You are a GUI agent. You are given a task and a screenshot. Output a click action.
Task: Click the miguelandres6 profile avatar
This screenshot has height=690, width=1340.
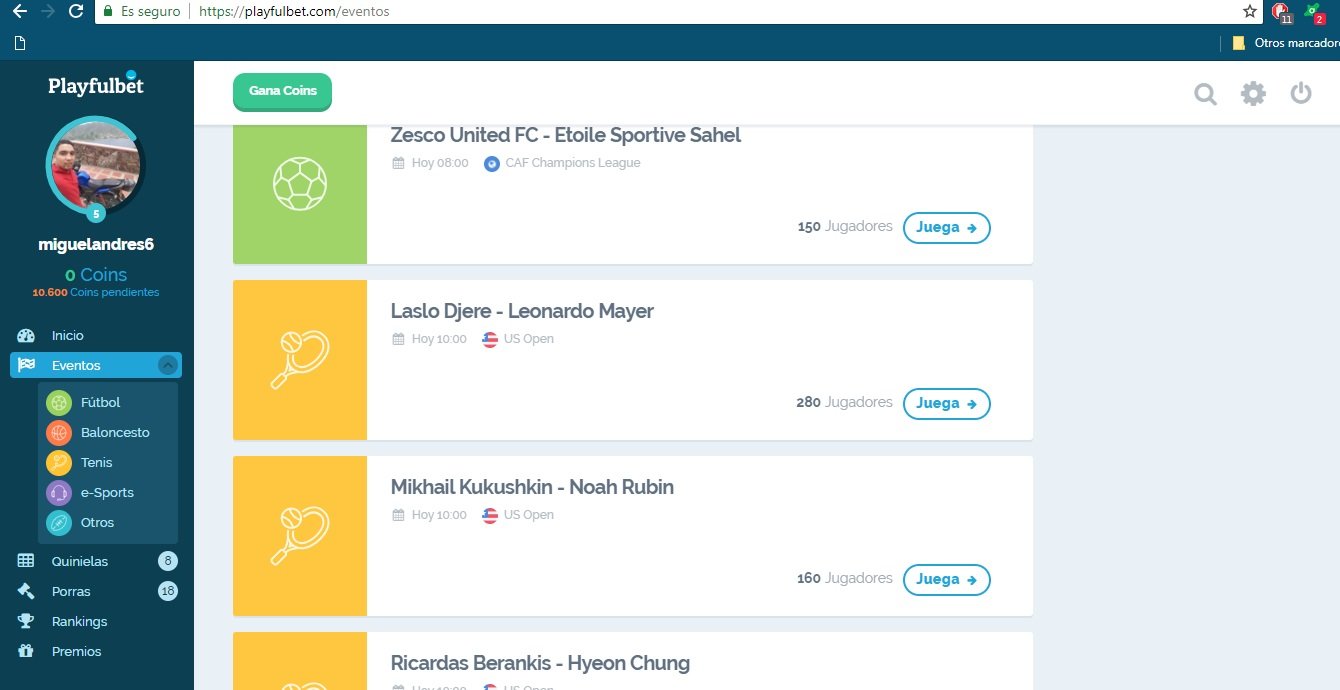[x=95, y=167]
